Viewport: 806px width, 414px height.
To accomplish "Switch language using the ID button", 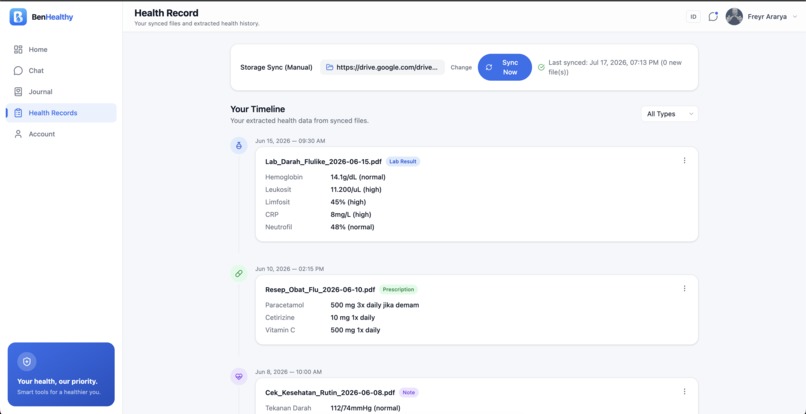I will pos(693,16).
